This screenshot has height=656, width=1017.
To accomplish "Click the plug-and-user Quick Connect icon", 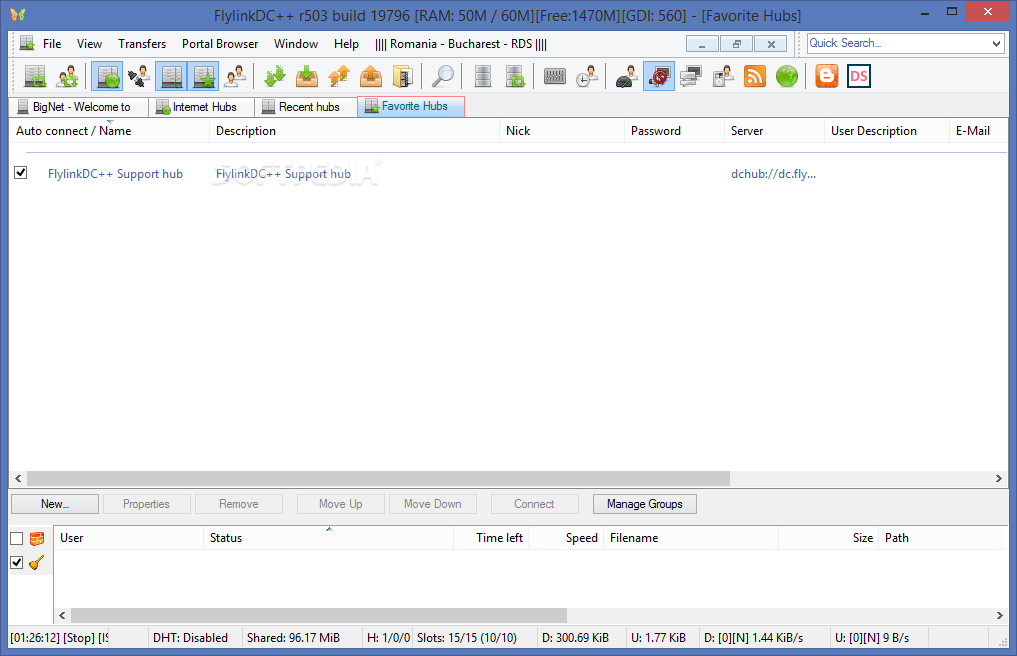I will pyautogui.click(x=139, y=77).
